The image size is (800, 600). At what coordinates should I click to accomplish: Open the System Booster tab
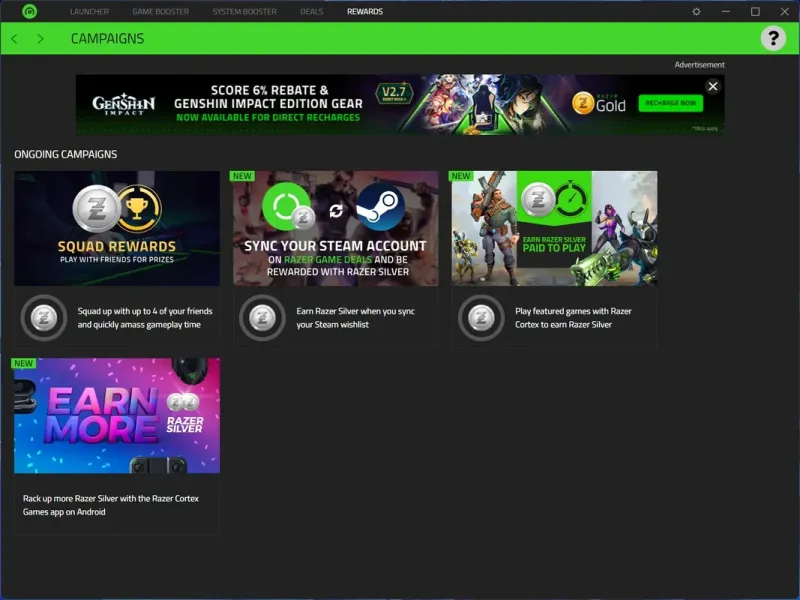click(x=244, y=11)
